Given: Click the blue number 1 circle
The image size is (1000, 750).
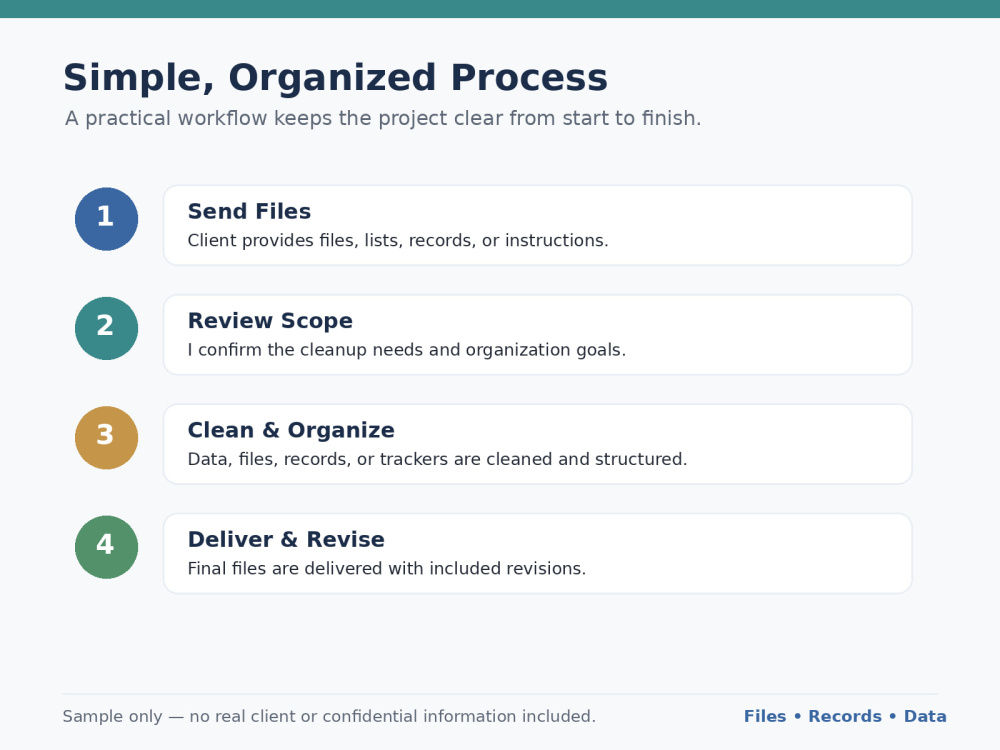Looking at the screenshot, I should (x=107, y=219).
